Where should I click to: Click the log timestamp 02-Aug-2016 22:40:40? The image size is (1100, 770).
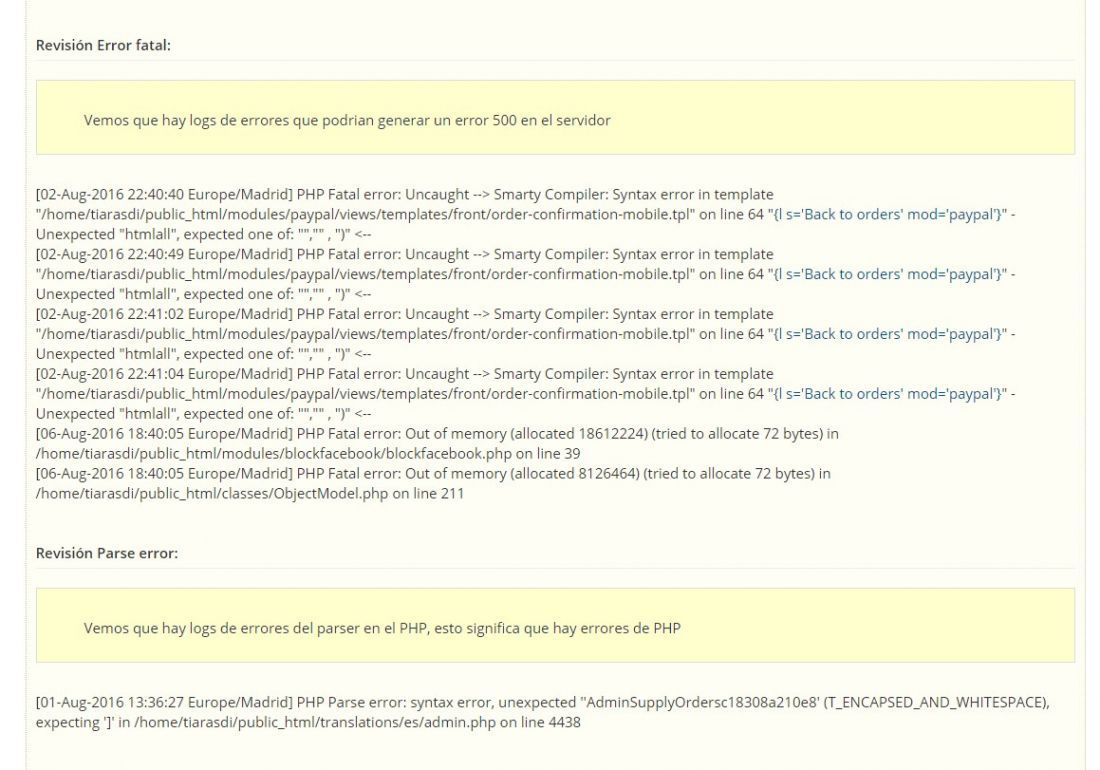pos(164,194)
